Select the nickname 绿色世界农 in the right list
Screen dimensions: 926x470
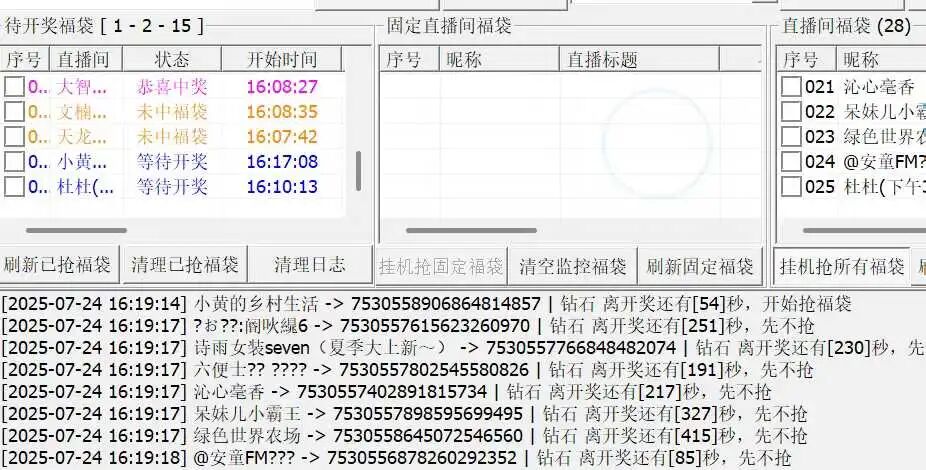(885, 136)
